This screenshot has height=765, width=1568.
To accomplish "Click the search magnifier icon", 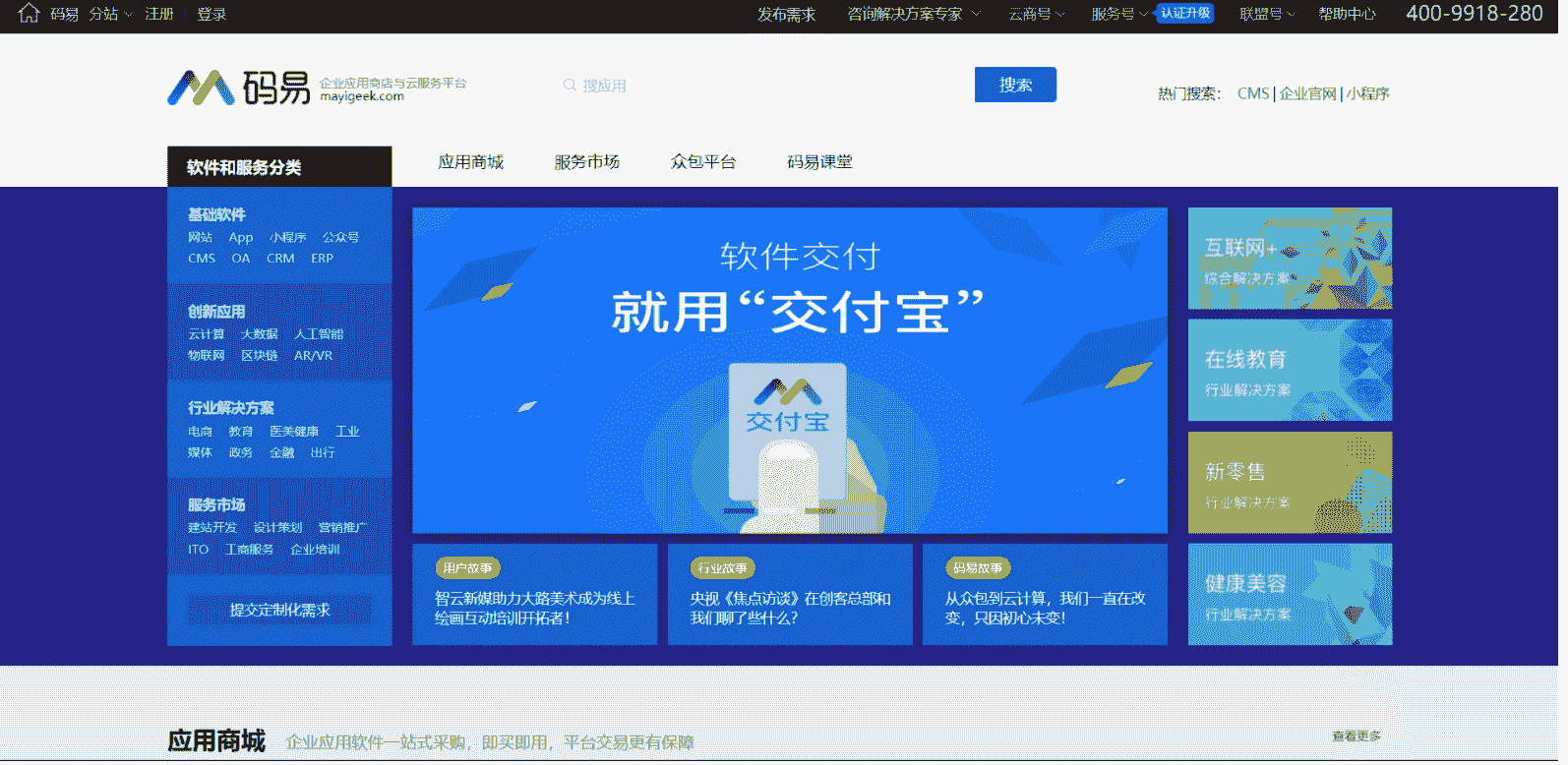I will (x=570, y=86).
